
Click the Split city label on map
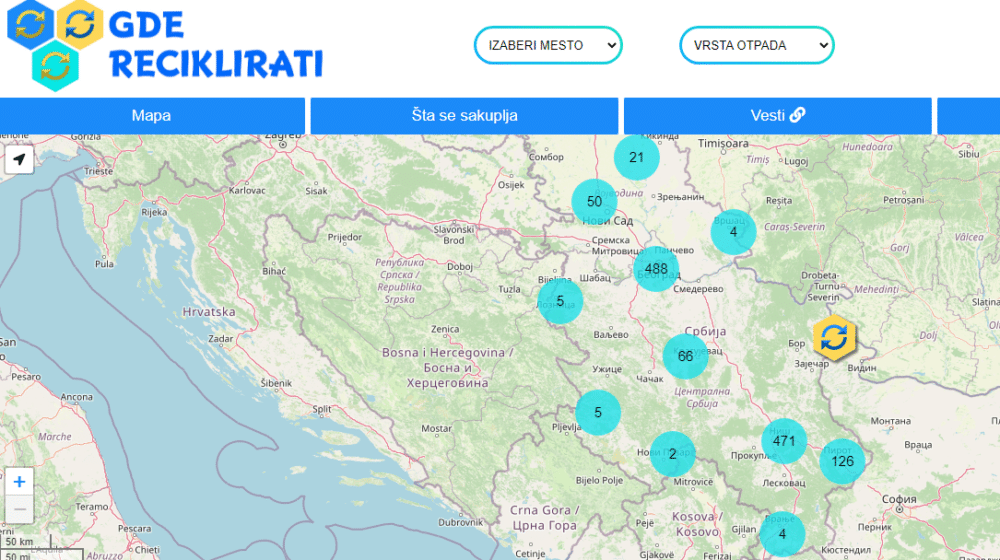point(321,409)
